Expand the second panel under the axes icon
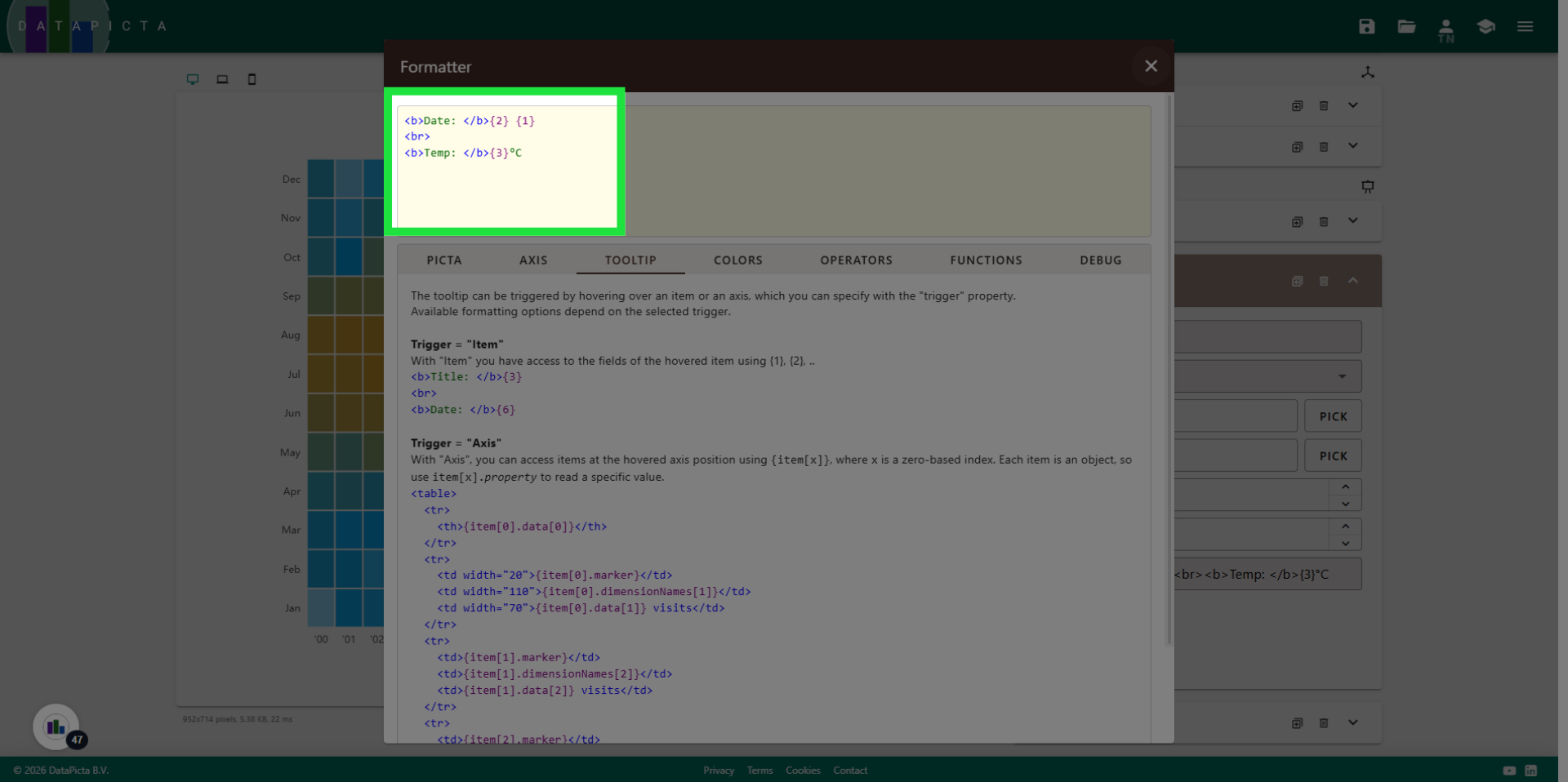 point(1353,145)
